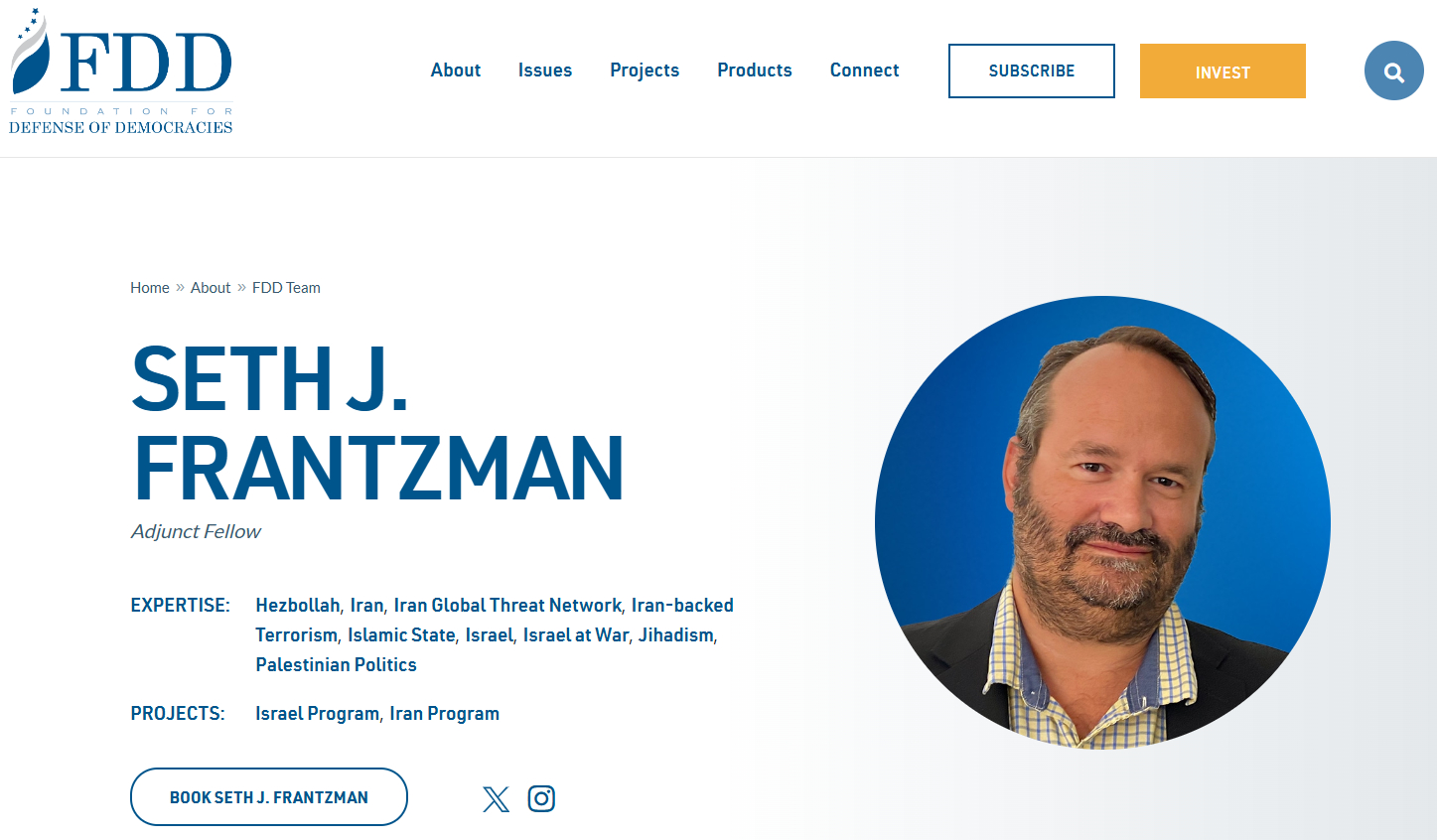The width and height of the screenshot is (1437, 840).
Task: Open Seth Frantzman's X profile icon
Action: point(496,798)
